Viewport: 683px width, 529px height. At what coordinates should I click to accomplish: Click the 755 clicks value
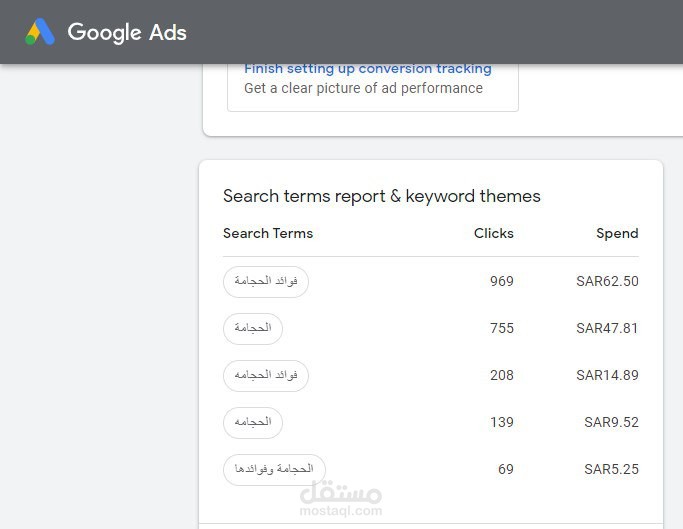coord(501,328)
